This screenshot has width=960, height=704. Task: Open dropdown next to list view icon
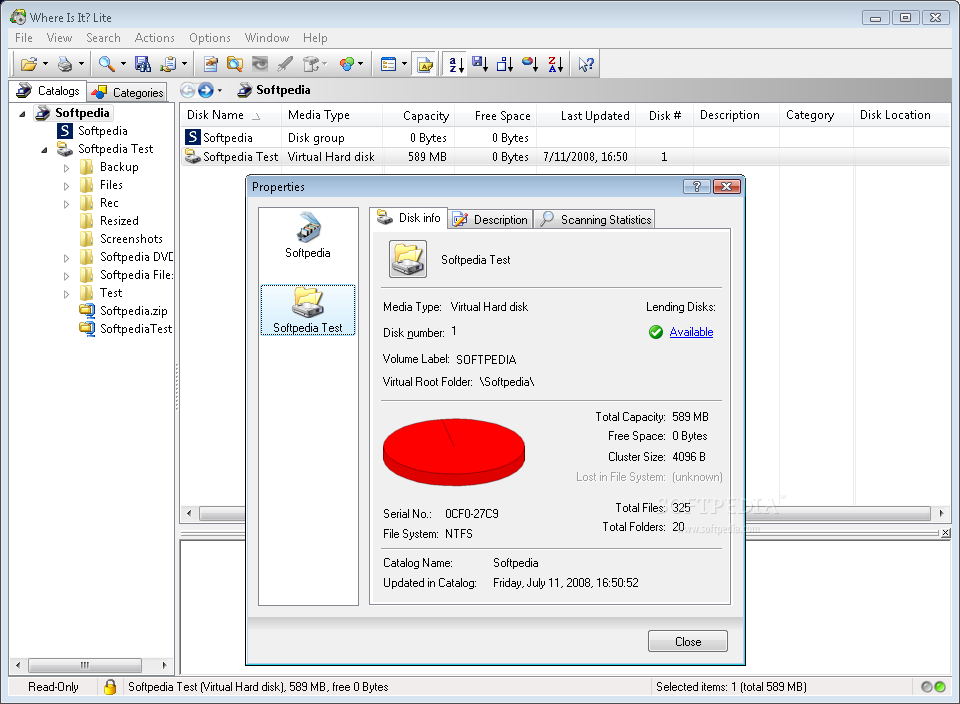[404, 64]
